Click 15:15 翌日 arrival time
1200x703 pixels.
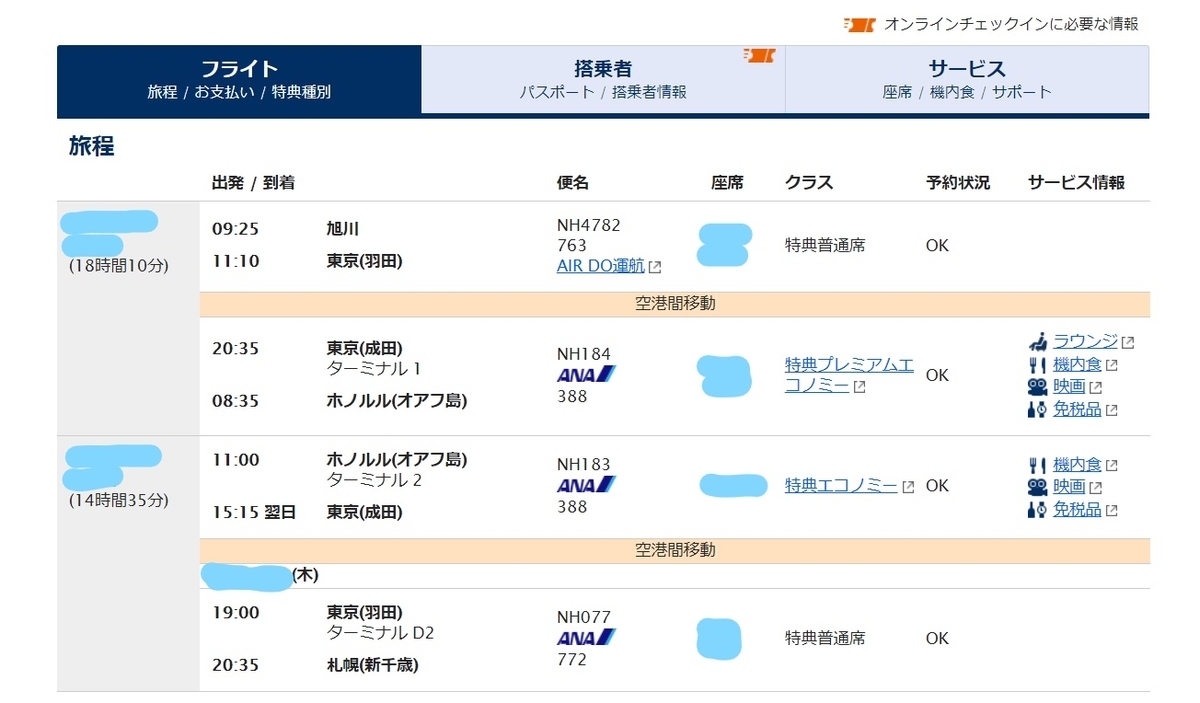click(254, 512)
